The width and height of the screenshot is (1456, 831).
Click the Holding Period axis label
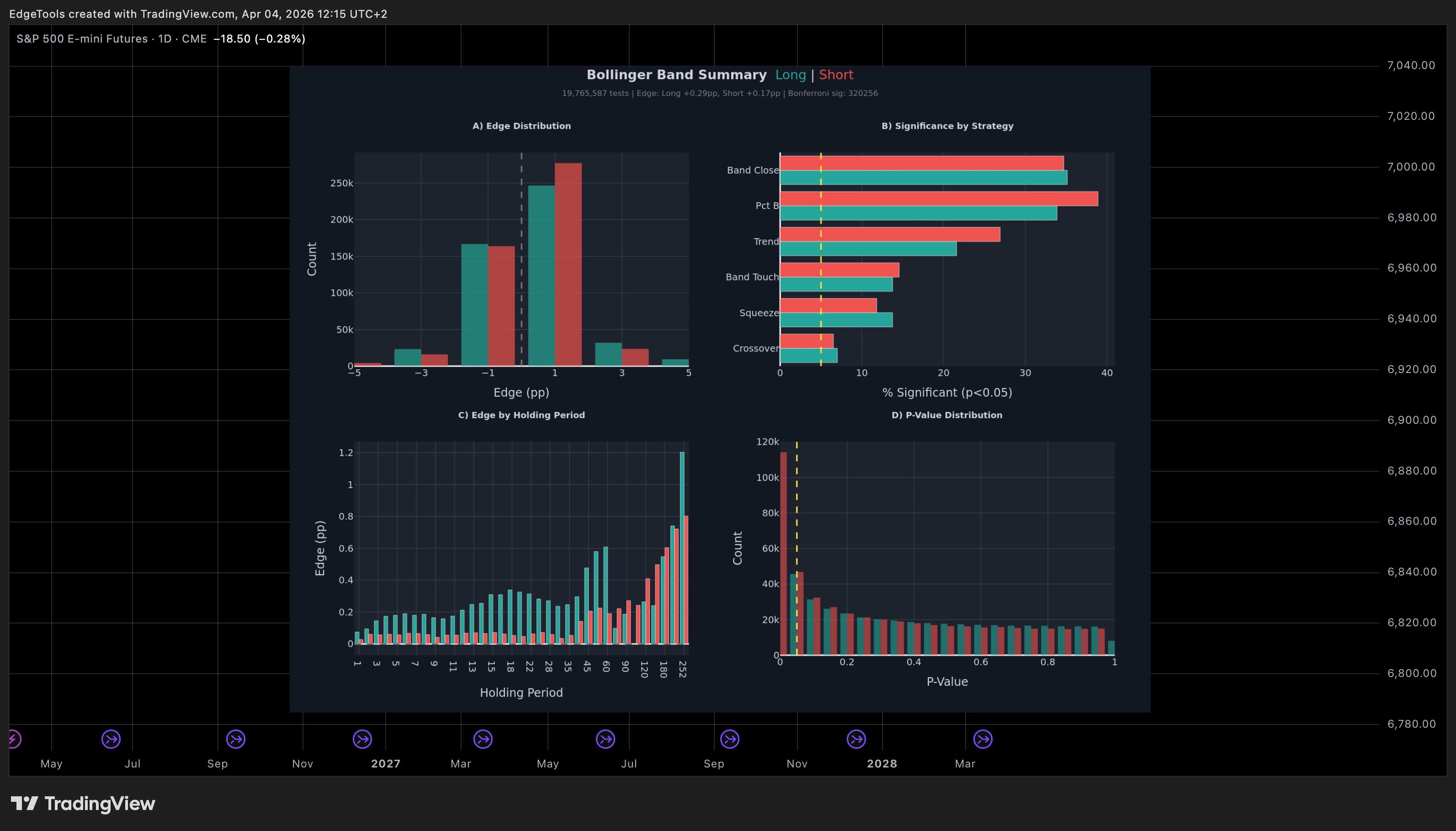(521, 693)
